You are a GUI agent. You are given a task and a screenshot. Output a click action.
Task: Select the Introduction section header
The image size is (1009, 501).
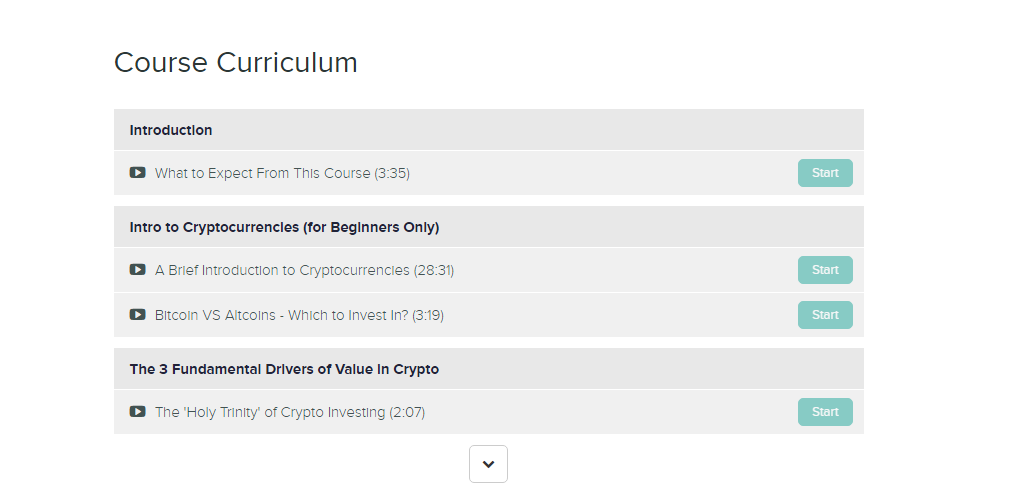488,130
